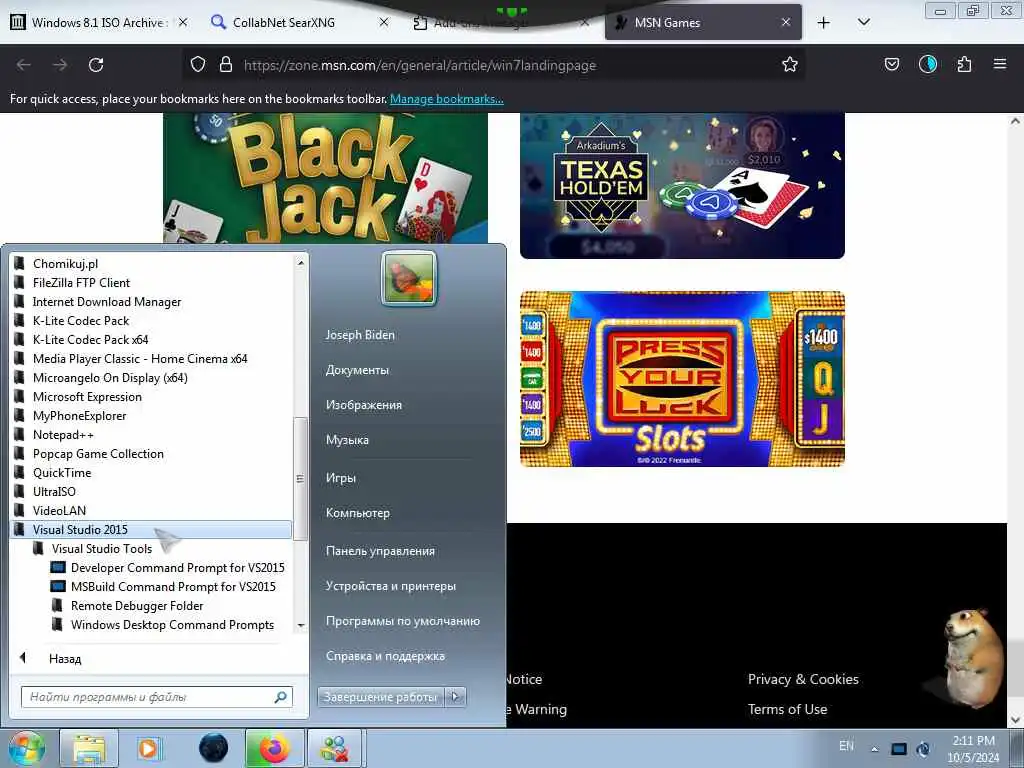Image resolution: width=1024 pixels, height=768 pixels.
Task: Open the Extensions puzzle-piece icon
Action: coord(964,65)
